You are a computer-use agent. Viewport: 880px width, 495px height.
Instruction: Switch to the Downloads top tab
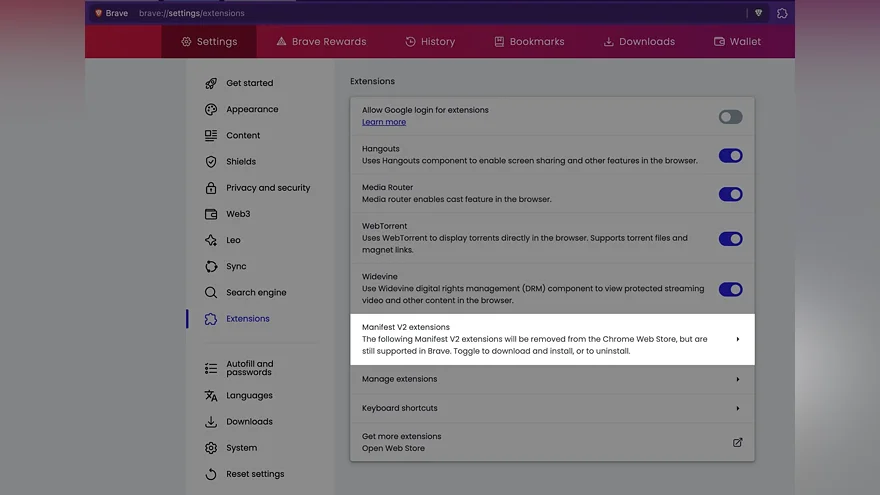tap(639, 42)
